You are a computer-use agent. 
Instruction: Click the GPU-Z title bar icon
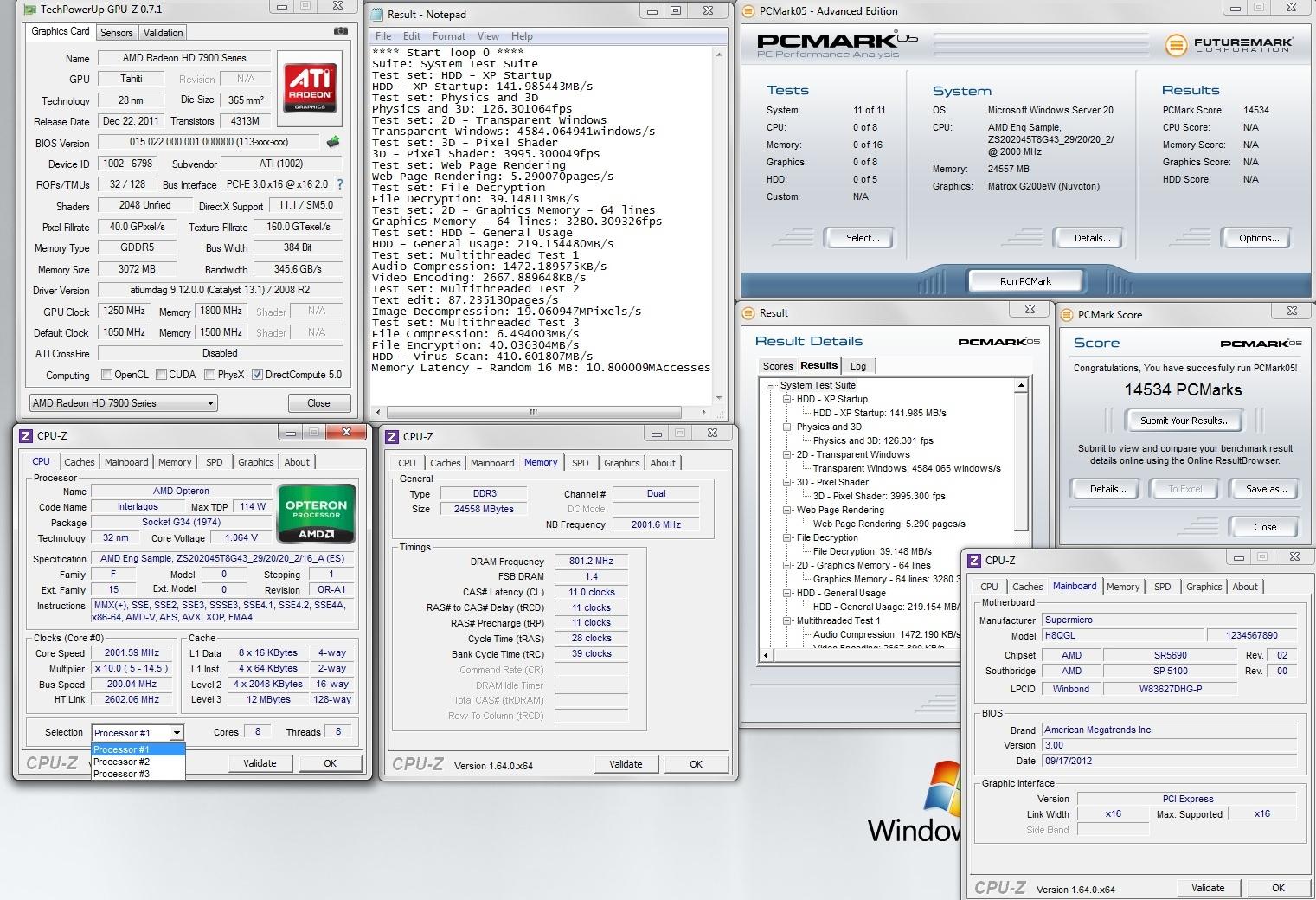(x=30, y=9)
